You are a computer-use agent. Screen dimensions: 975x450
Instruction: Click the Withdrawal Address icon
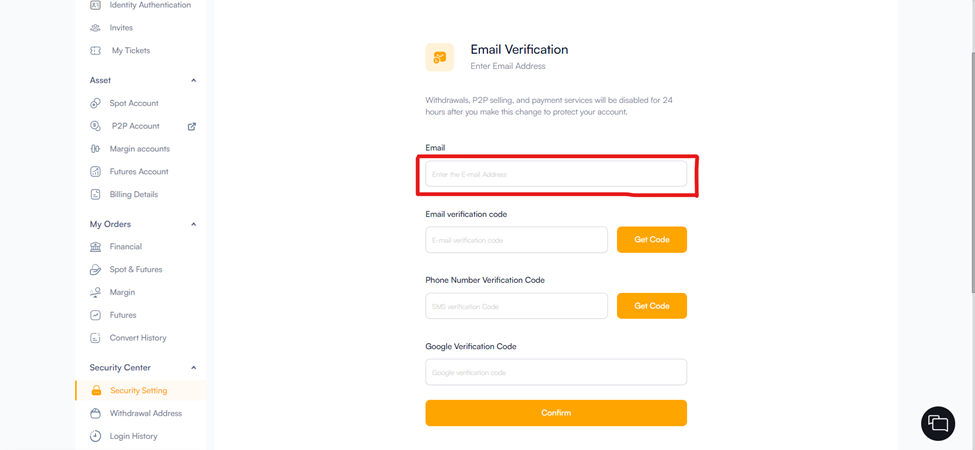pyautogui.click(x=95, y=413)
